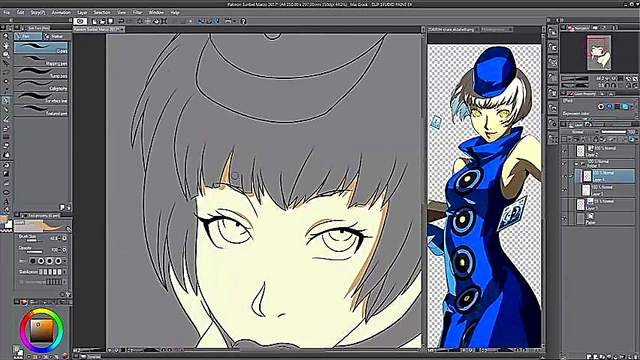Toggle visibility of Layer 4
The height and width of the screenshot is (360, 640).
[x=564, y=176]
